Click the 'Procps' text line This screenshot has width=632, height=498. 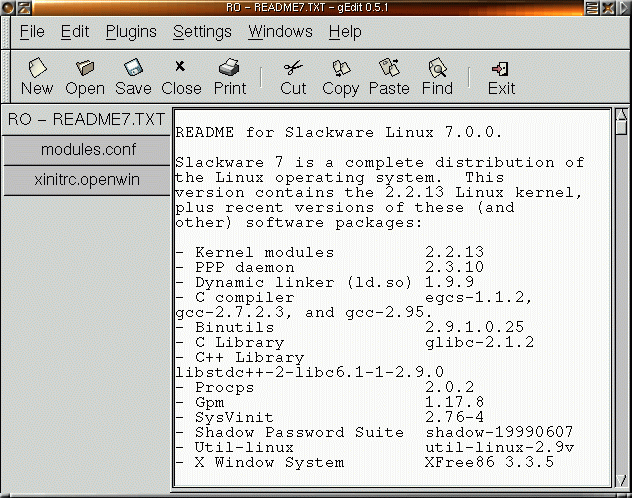[x=225, y=387]
